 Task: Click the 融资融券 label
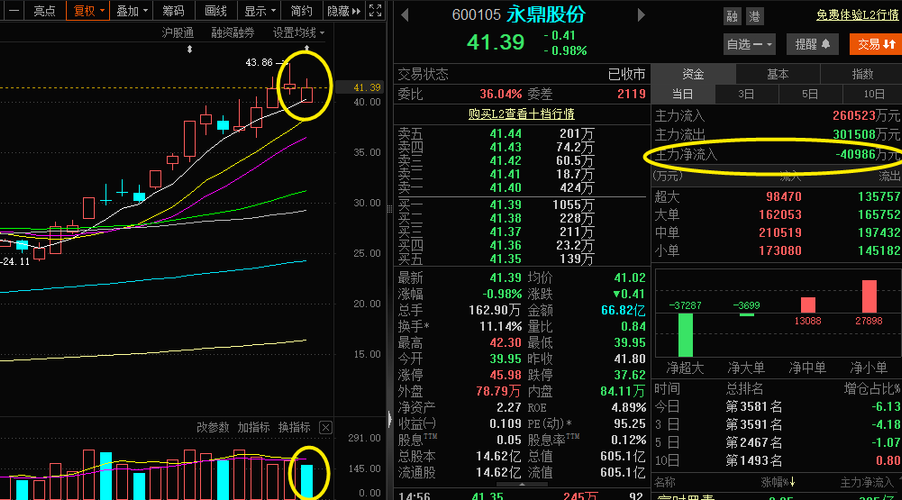click(232, 33)
